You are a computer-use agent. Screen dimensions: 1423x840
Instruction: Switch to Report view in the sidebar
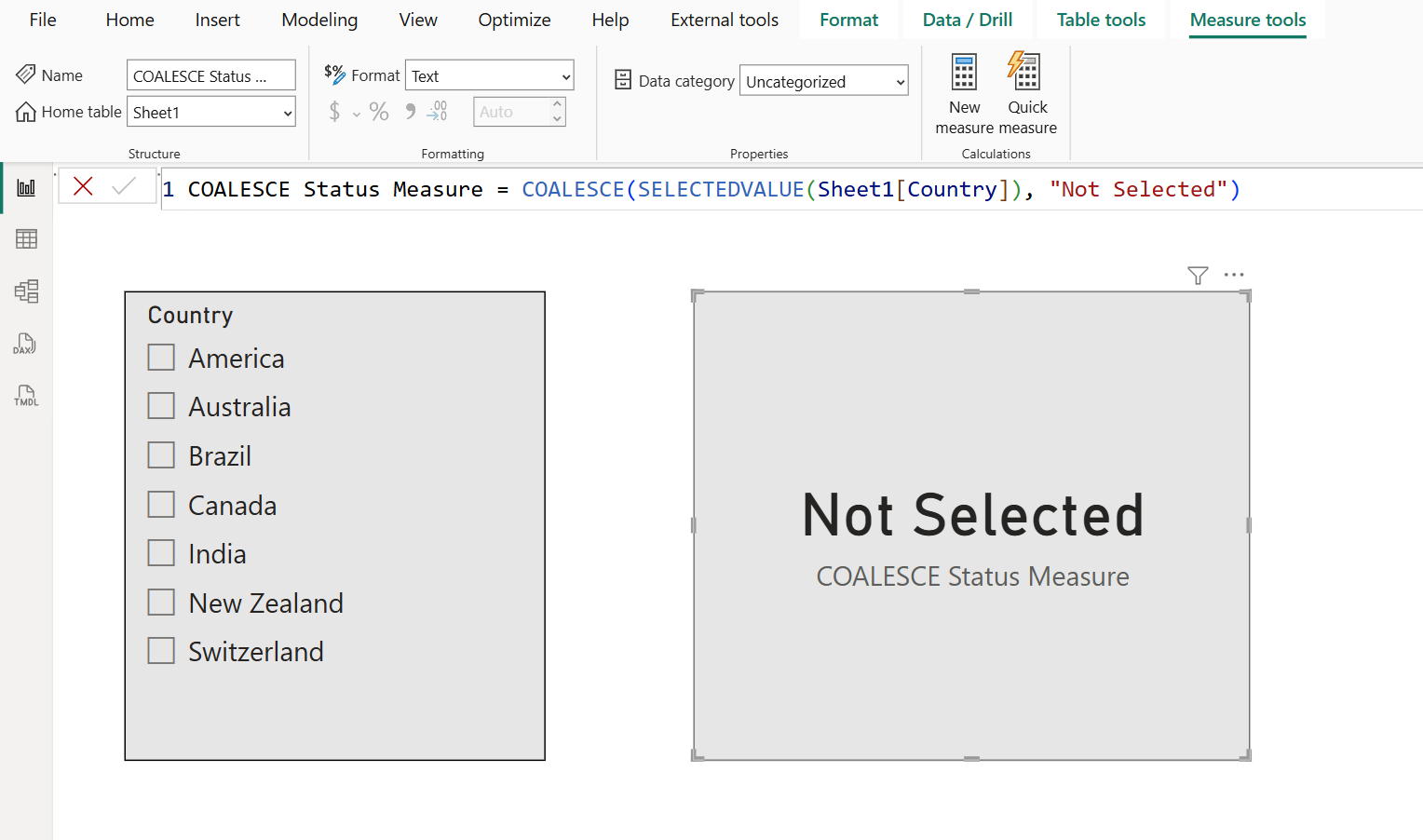(x=25, y=186)
